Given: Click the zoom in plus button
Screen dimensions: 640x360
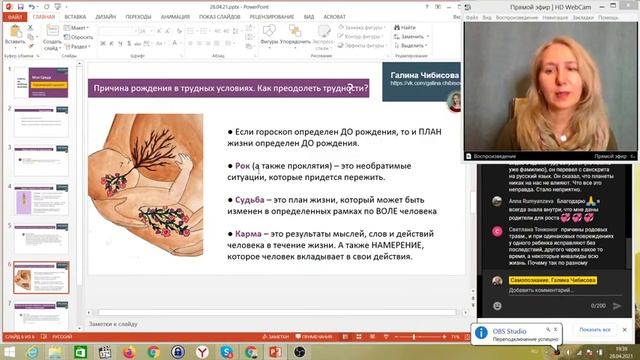Looking at the screenshot, I should (444, 337).
